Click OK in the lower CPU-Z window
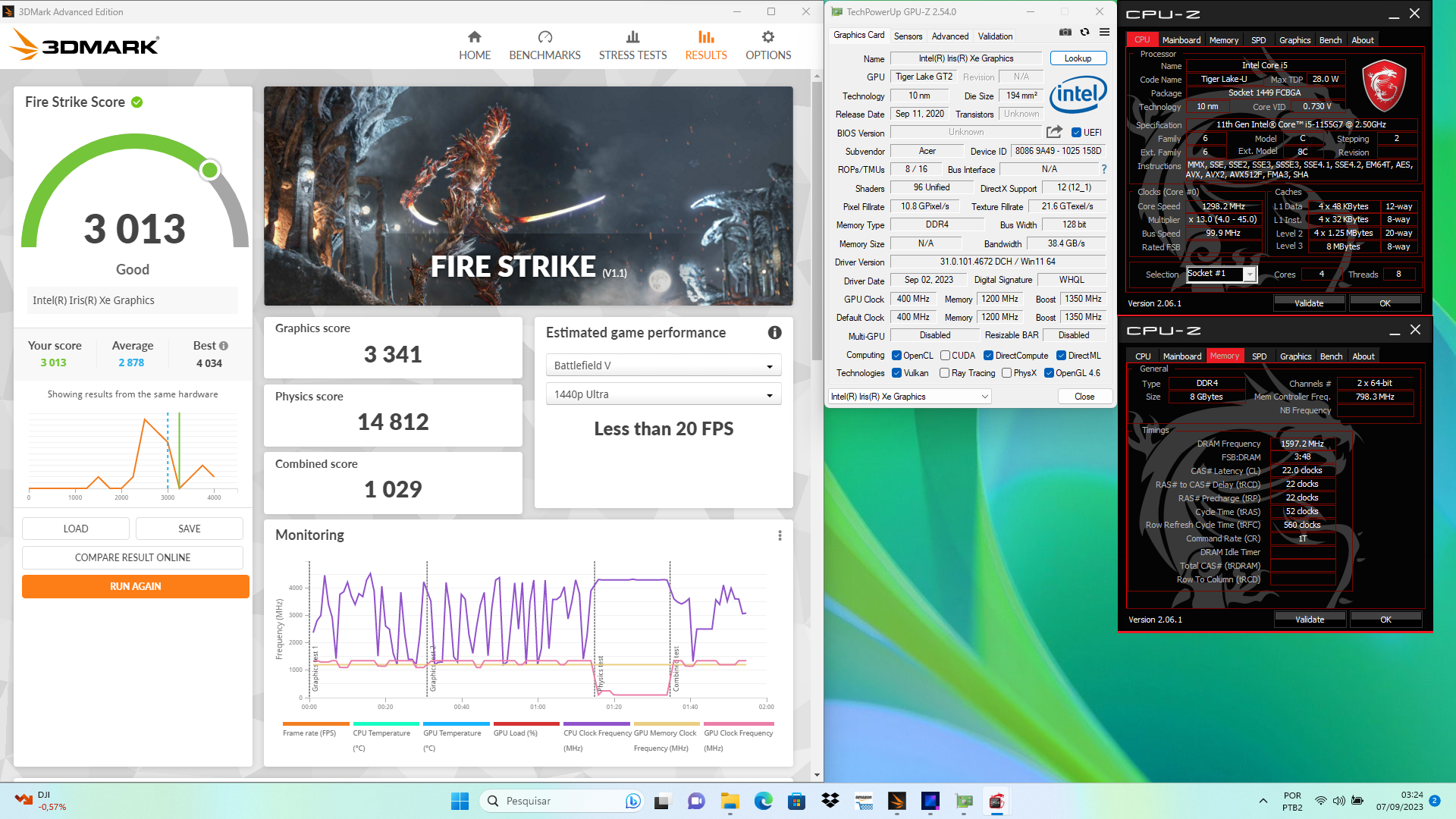This screenshot has height=819, width=1456. (1385, 620)
